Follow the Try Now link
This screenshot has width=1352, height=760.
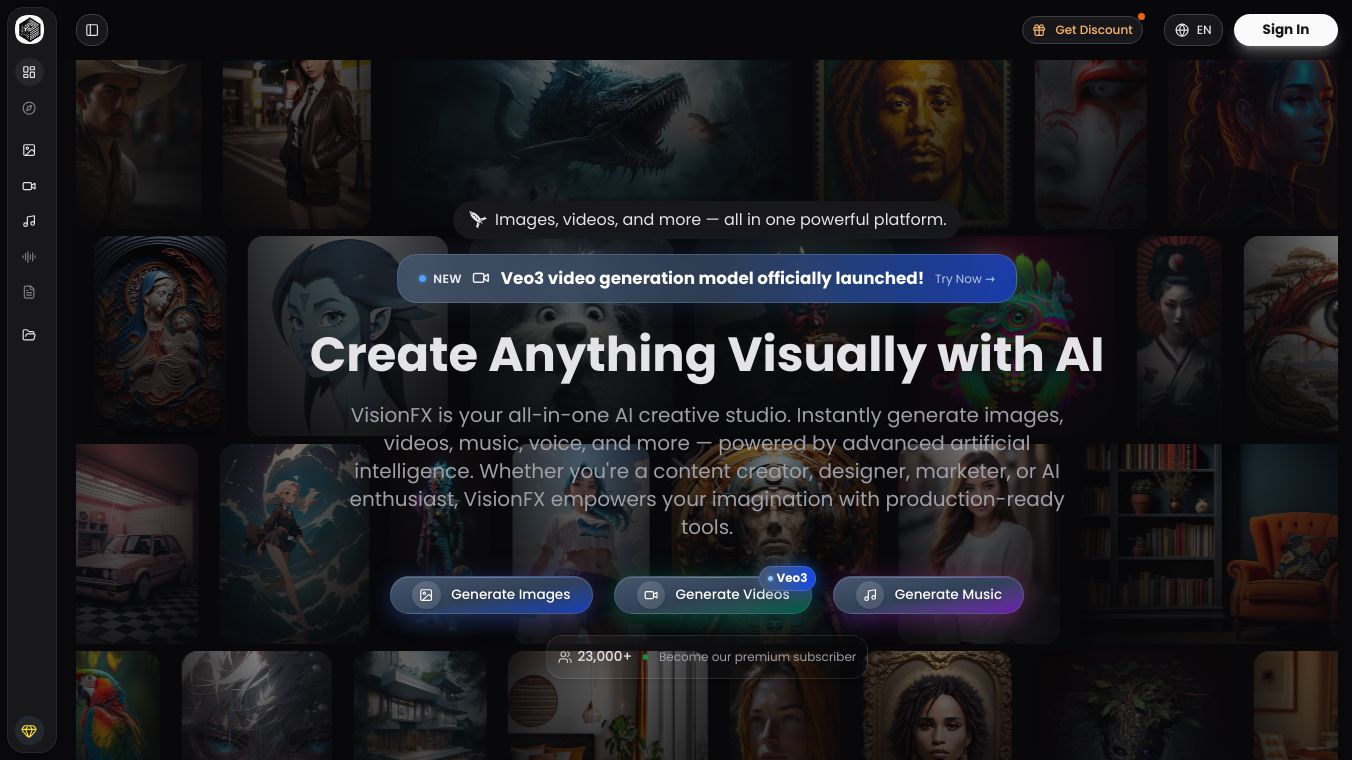pyautogui.click(x=964, y=279)
